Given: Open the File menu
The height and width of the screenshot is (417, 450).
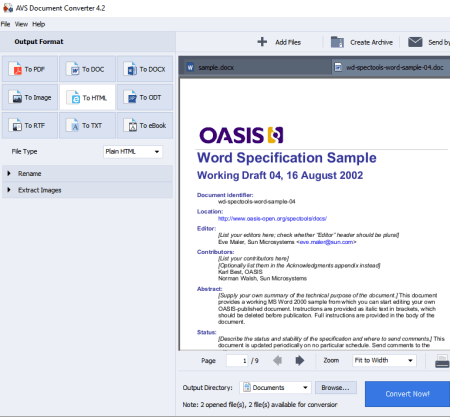Looking at the screenshot, I should (x=5, y=24).
